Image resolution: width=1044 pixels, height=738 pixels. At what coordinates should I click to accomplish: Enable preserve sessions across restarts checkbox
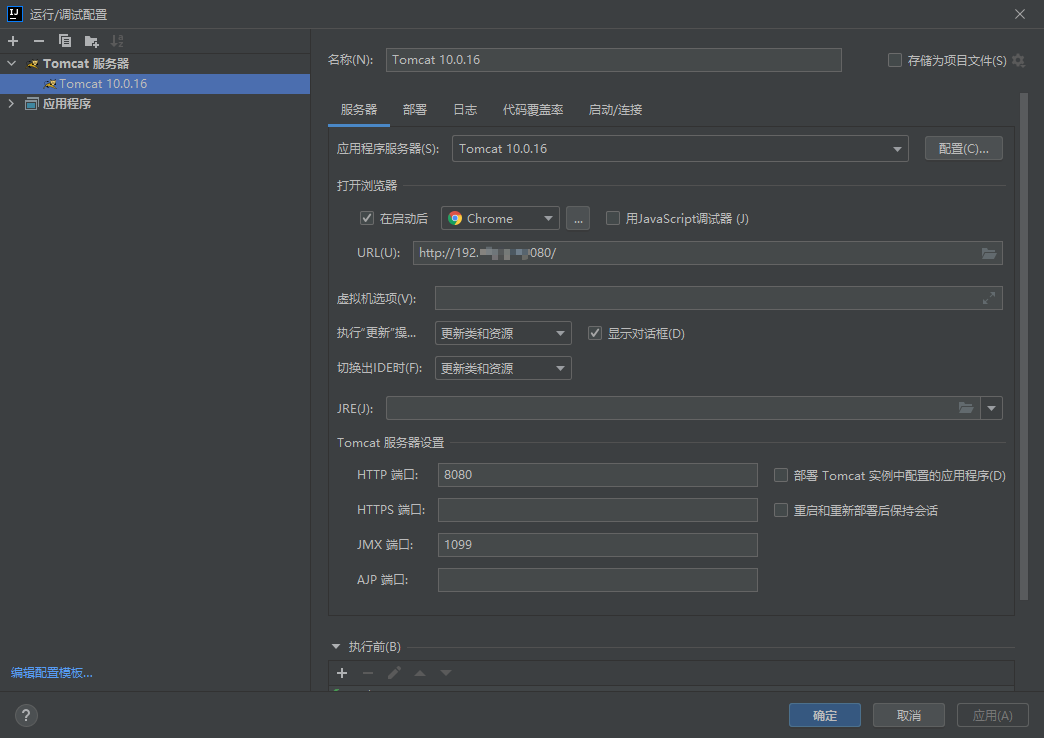coord(781,510)
